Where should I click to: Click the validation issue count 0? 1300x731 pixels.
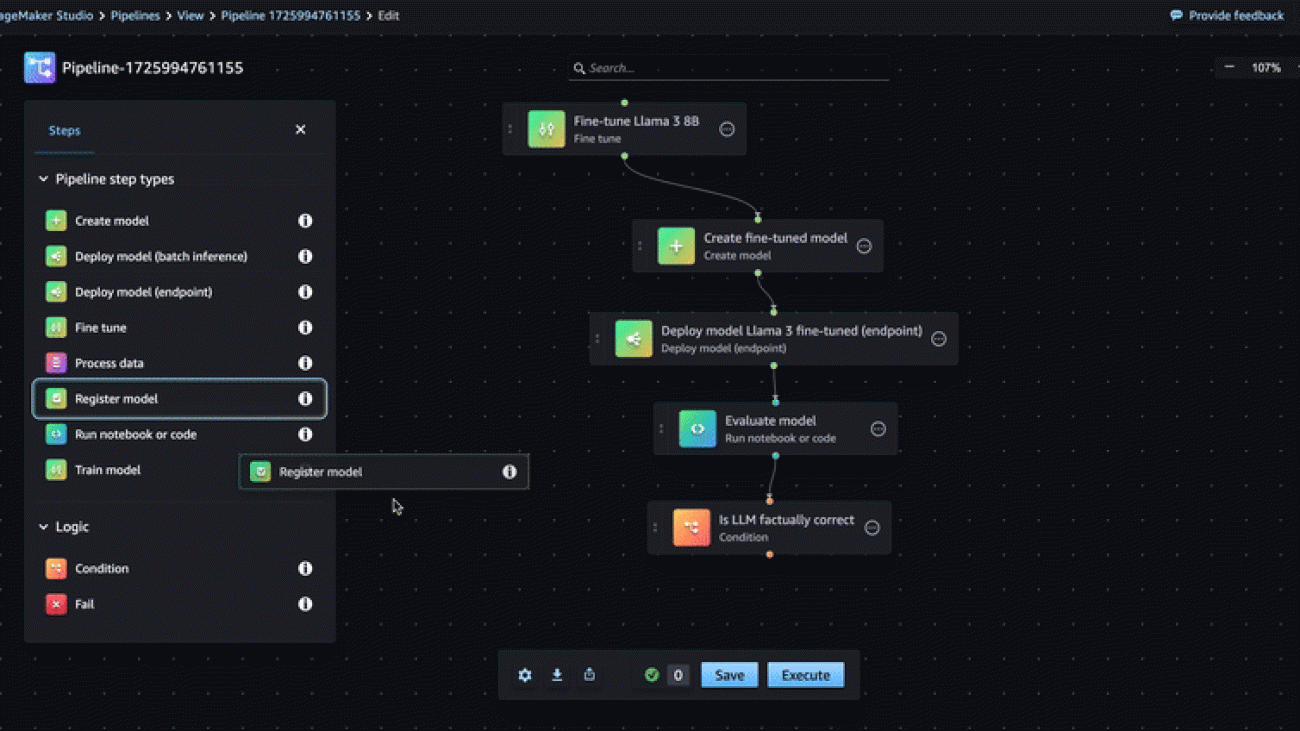pyautogui.click(x=677, y=675)
